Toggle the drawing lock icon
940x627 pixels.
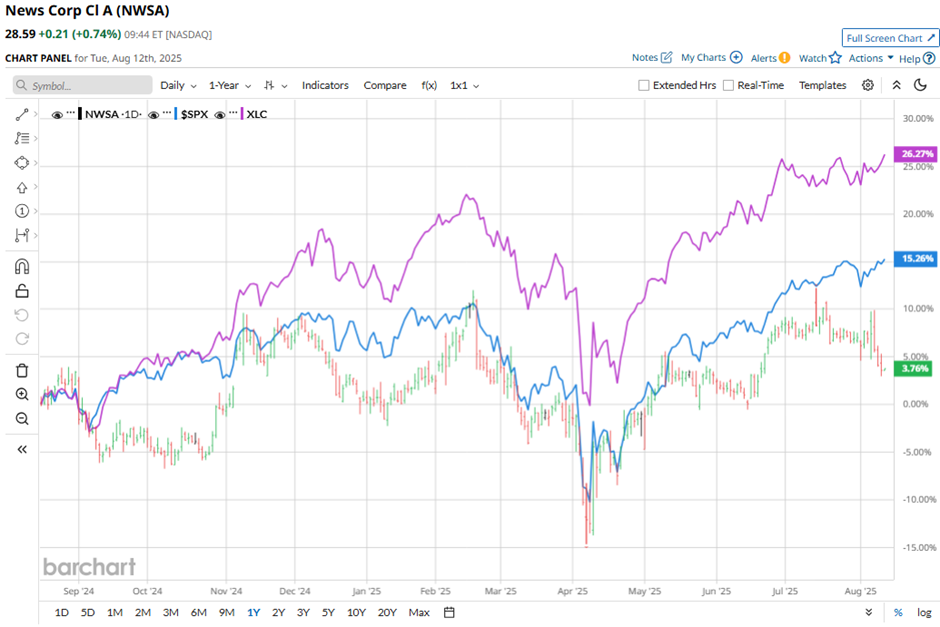[x=22, y=291]
